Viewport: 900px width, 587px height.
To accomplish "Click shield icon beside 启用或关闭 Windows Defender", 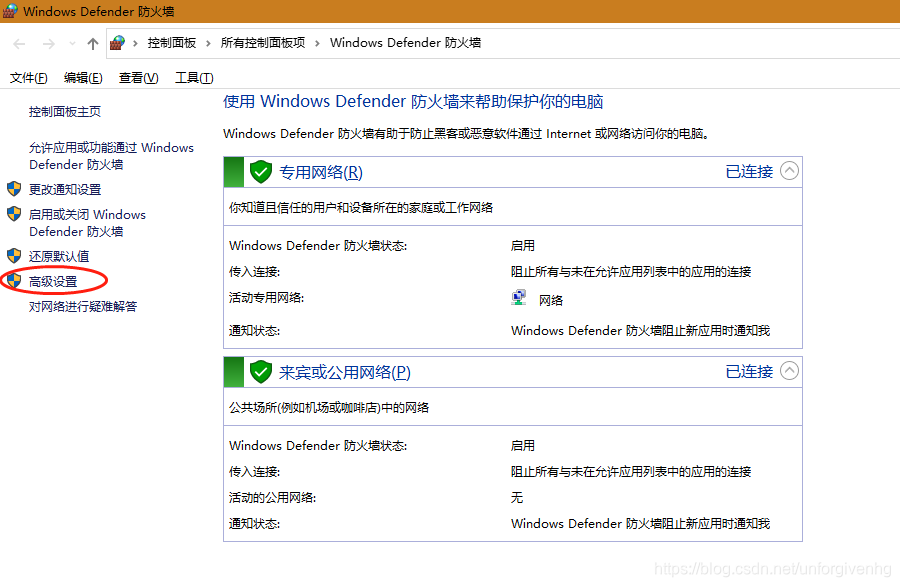I will coord(14,213).
